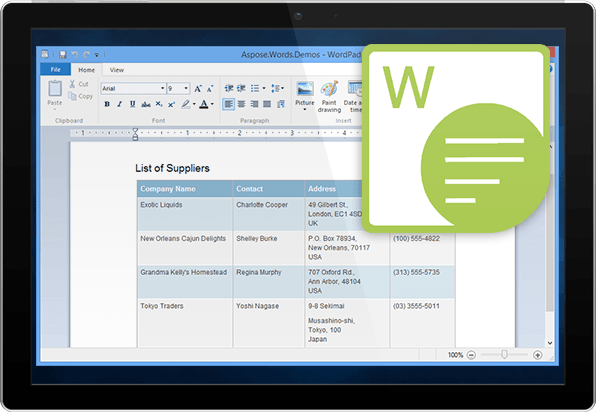Select Justify text alignment

(x=267, y=104)
